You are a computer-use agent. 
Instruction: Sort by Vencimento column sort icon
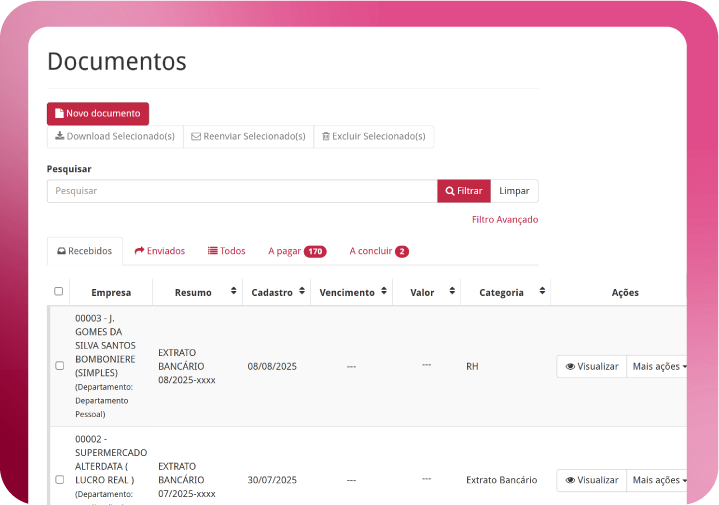(384, 292)
